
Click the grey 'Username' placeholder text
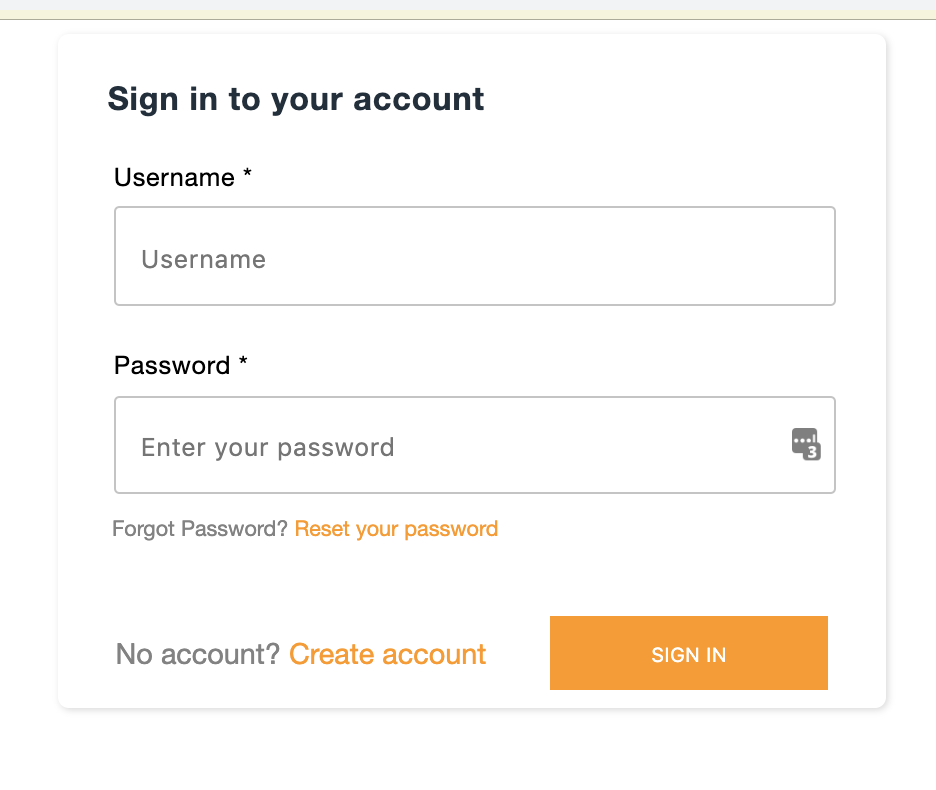click(203, 260)
